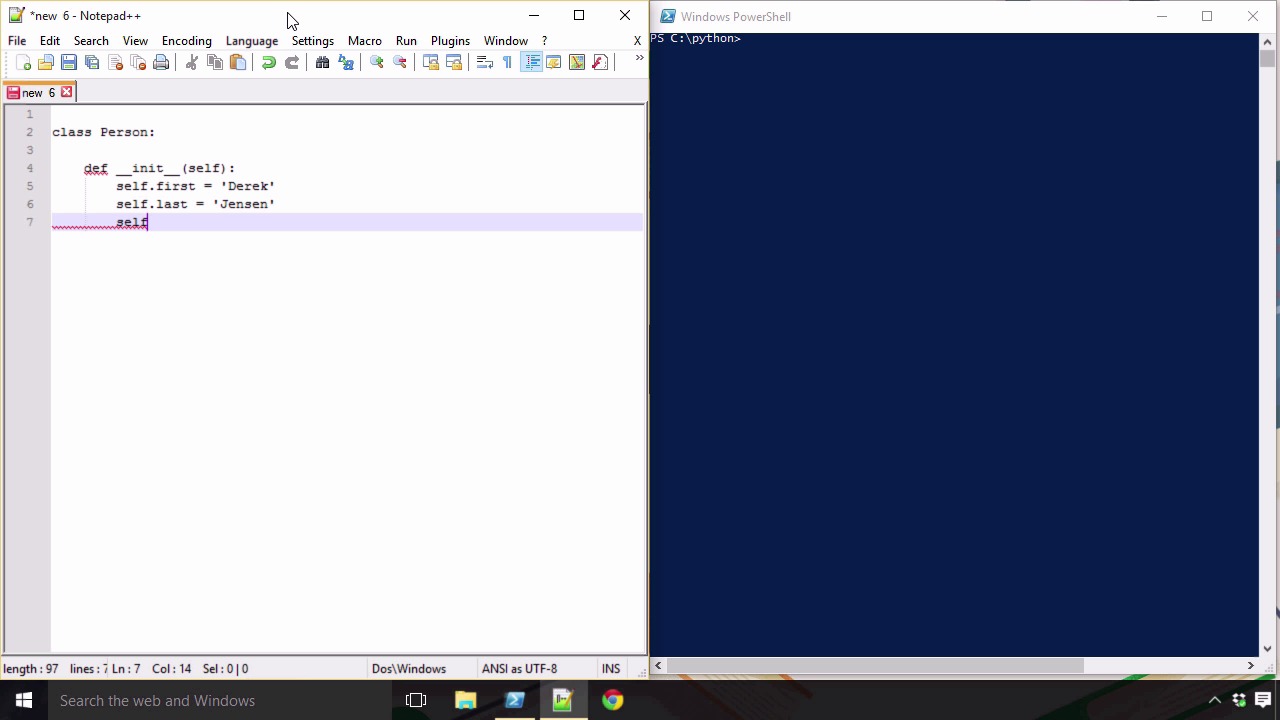Click the Function List toolbar icon
Viewport: 1280px width, 720px height.
click(x=600, y=62)
